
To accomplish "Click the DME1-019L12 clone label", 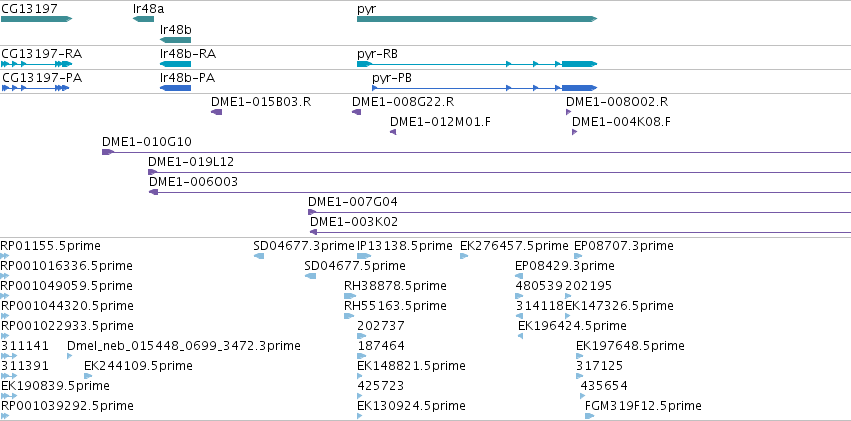I will 191,162.
